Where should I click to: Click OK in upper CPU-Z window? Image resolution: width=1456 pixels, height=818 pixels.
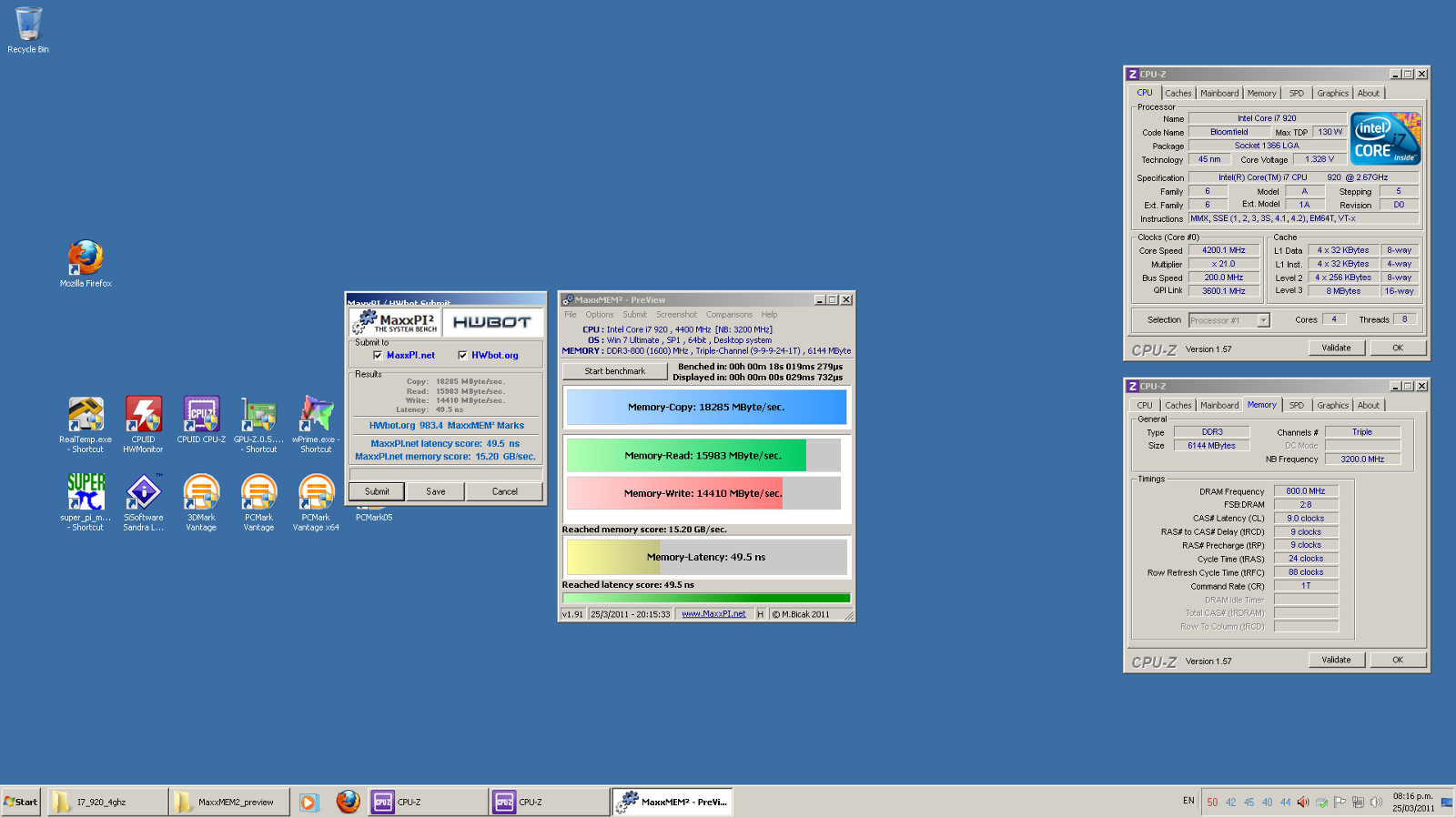pyautogui.click(x=1398, y=348)
